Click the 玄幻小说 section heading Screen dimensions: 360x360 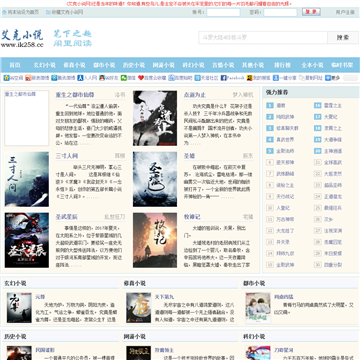(15, 283)
